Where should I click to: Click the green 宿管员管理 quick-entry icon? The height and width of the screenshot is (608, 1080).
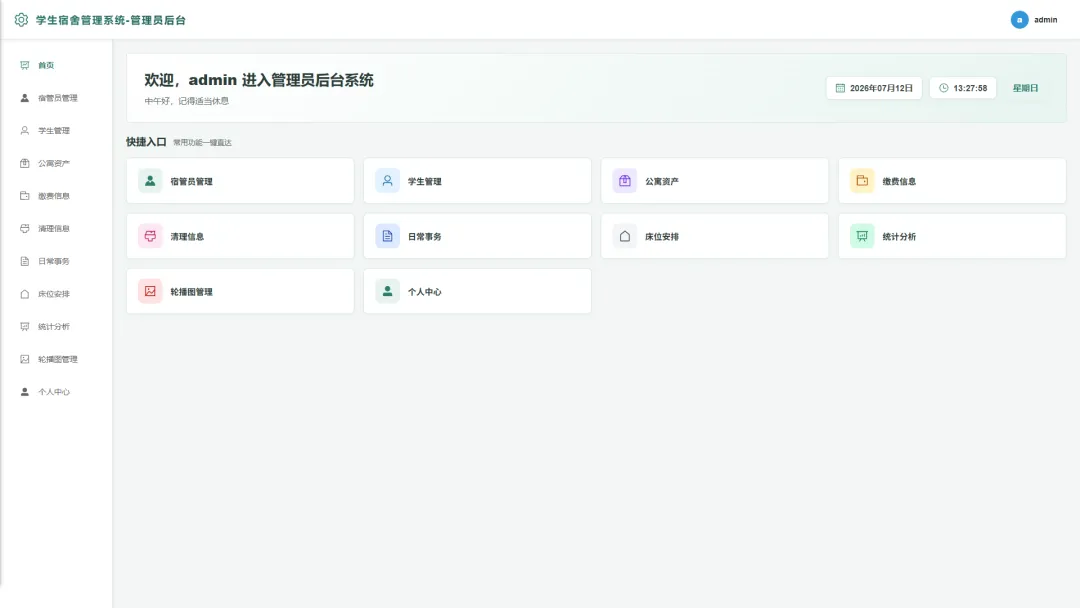coord(150,180)
